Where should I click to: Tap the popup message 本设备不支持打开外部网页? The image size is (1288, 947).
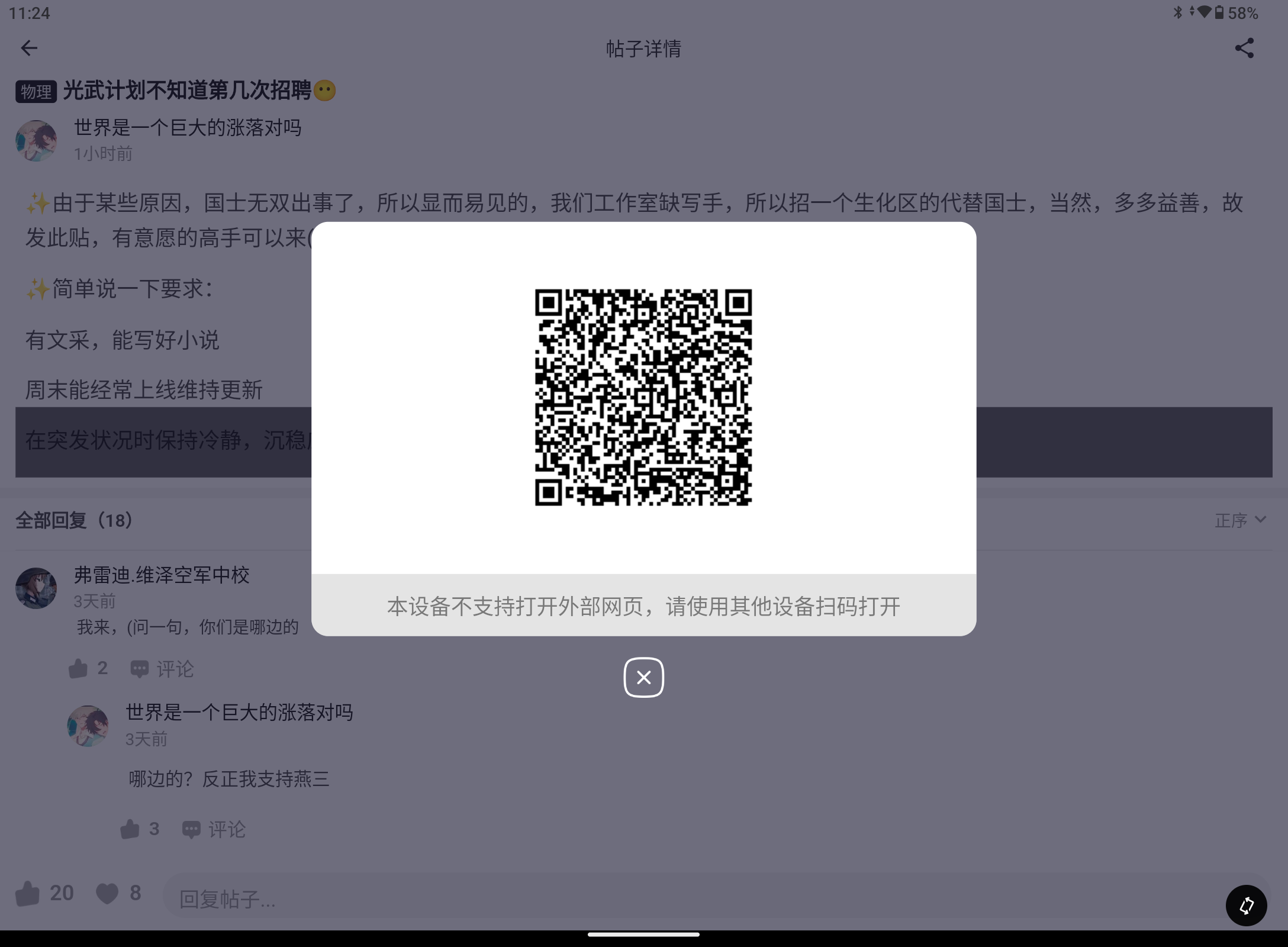pyautogui.click(x=643, y=606)
